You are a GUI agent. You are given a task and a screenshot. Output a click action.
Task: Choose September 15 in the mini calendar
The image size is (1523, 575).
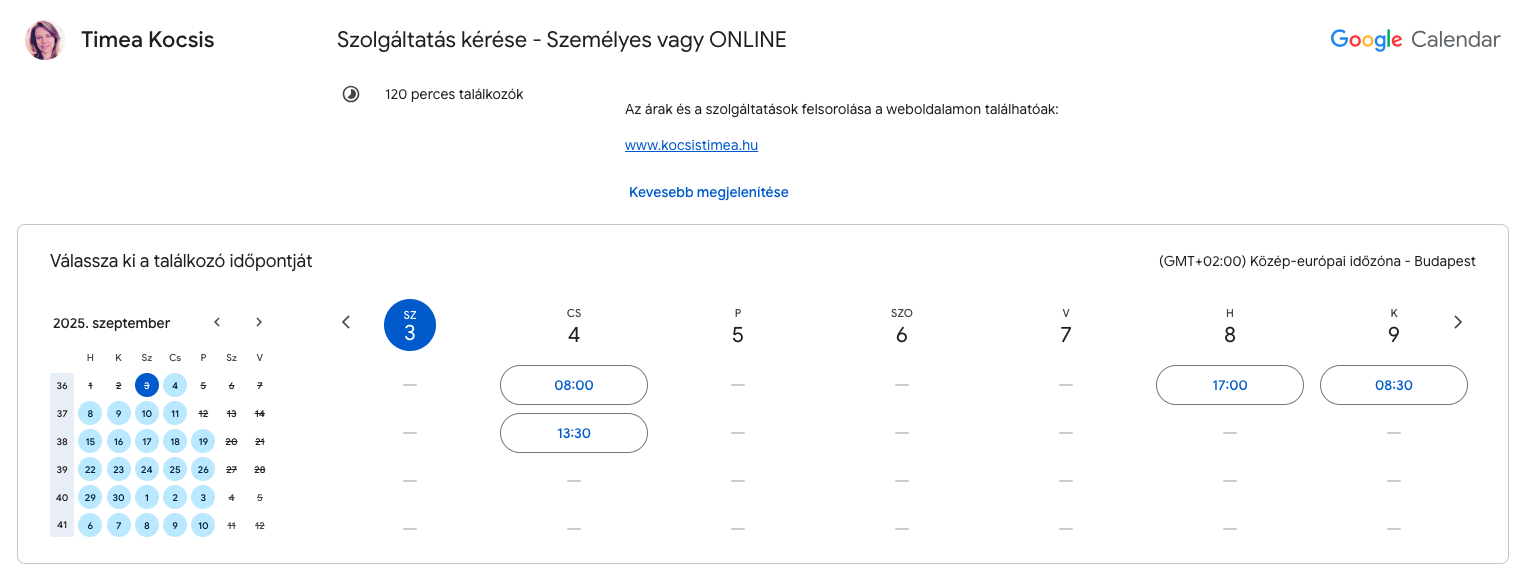[x=90, y=441]
